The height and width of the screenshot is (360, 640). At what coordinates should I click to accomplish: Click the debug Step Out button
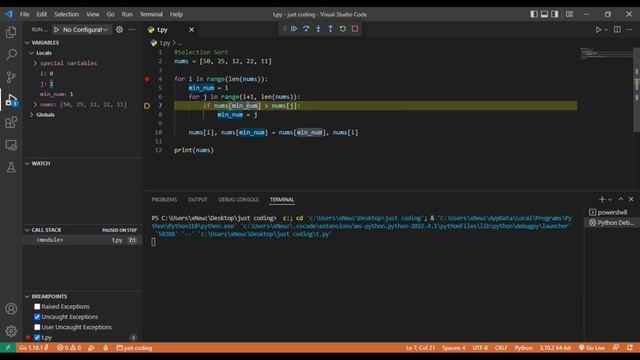pyautogui.click(x=331, y=29)
